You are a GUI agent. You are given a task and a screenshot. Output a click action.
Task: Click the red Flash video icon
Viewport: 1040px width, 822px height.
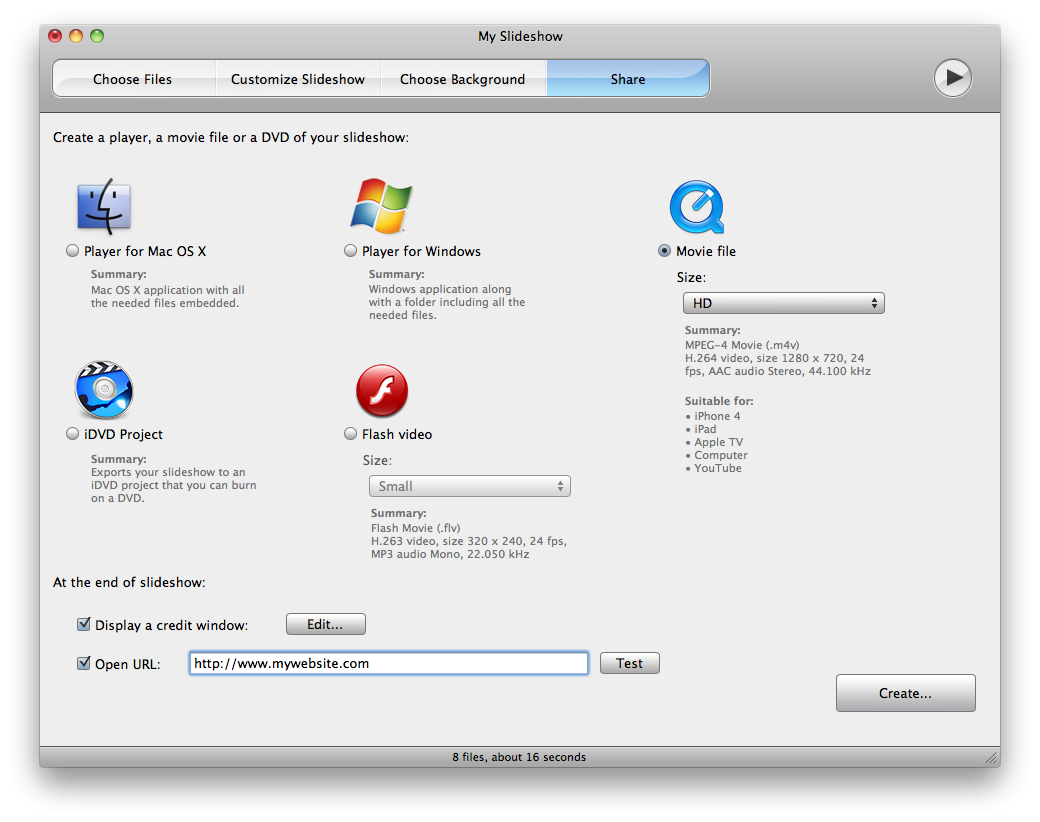pyautogui.click(x=382, y=391)
